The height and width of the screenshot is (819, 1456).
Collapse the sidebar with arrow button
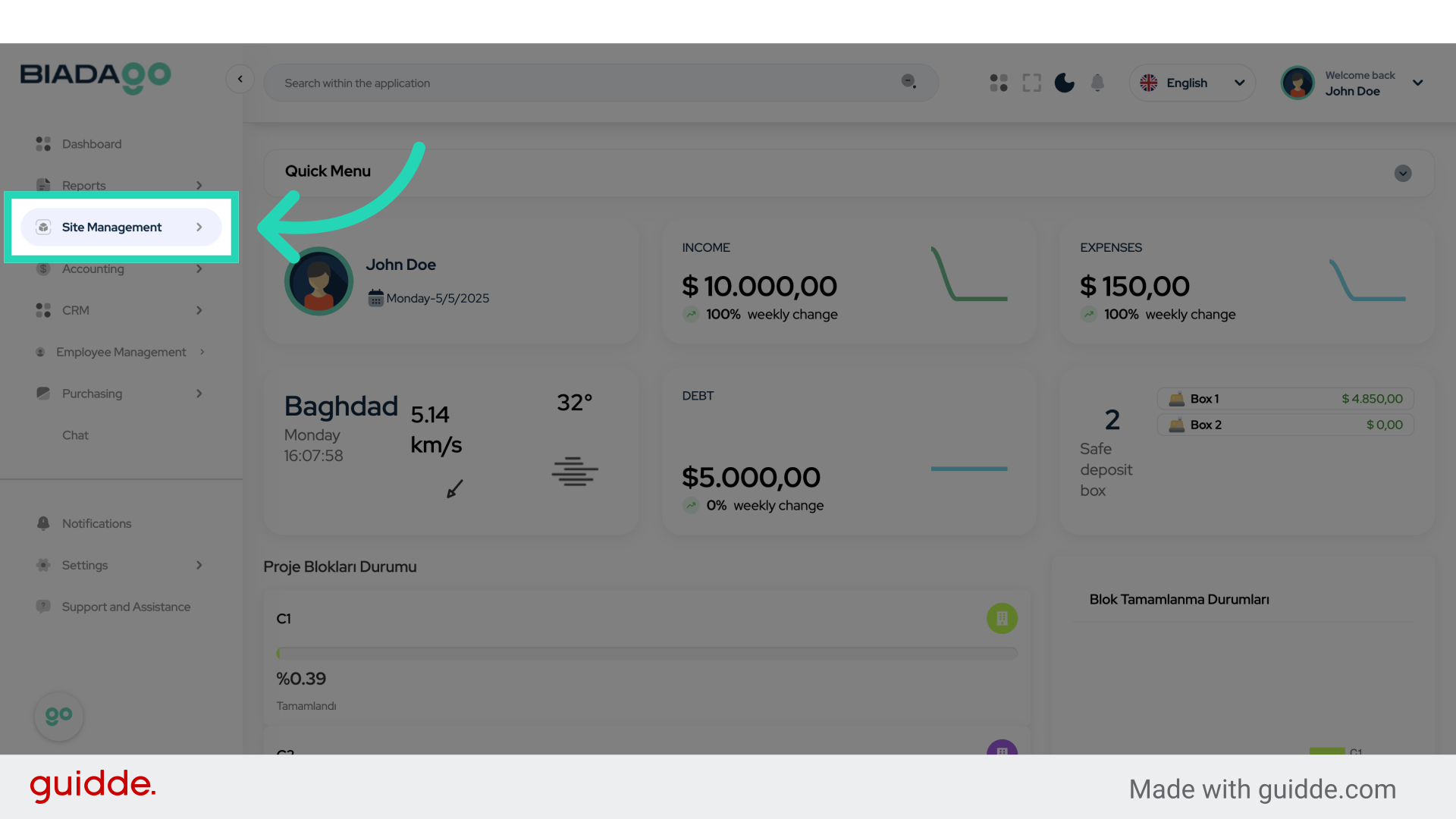tap(240, 79)
